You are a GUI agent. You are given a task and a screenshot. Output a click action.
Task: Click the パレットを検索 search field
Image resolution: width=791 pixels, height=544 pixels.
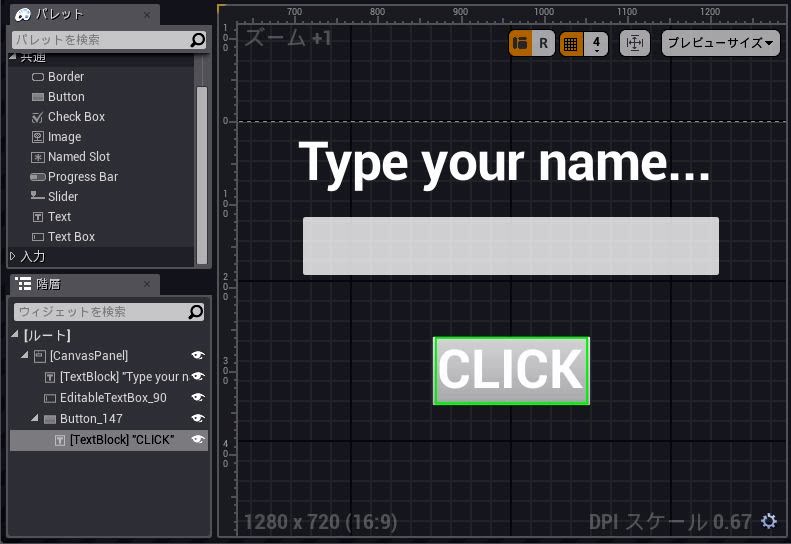point(100,40)
